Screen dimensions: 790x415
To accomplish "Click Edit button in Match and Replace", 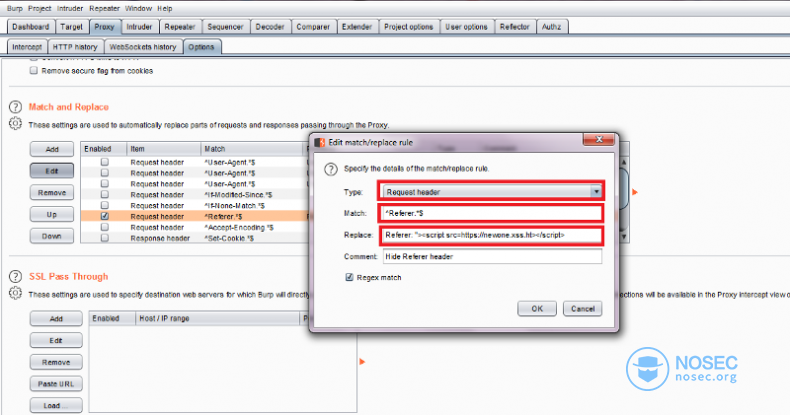I will tap(52, 171).
